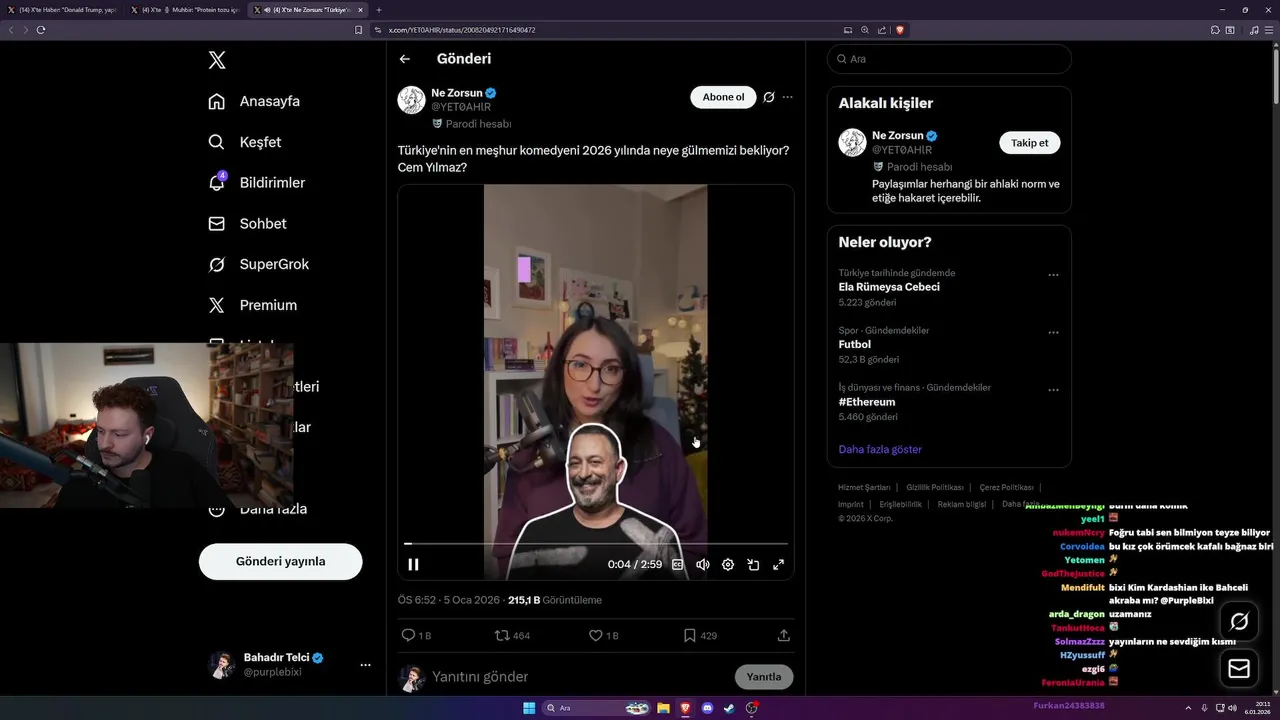Open options for Ela Rümeysa Cebeci trend
1280x720 pixels.
[x=1053, y=275]
